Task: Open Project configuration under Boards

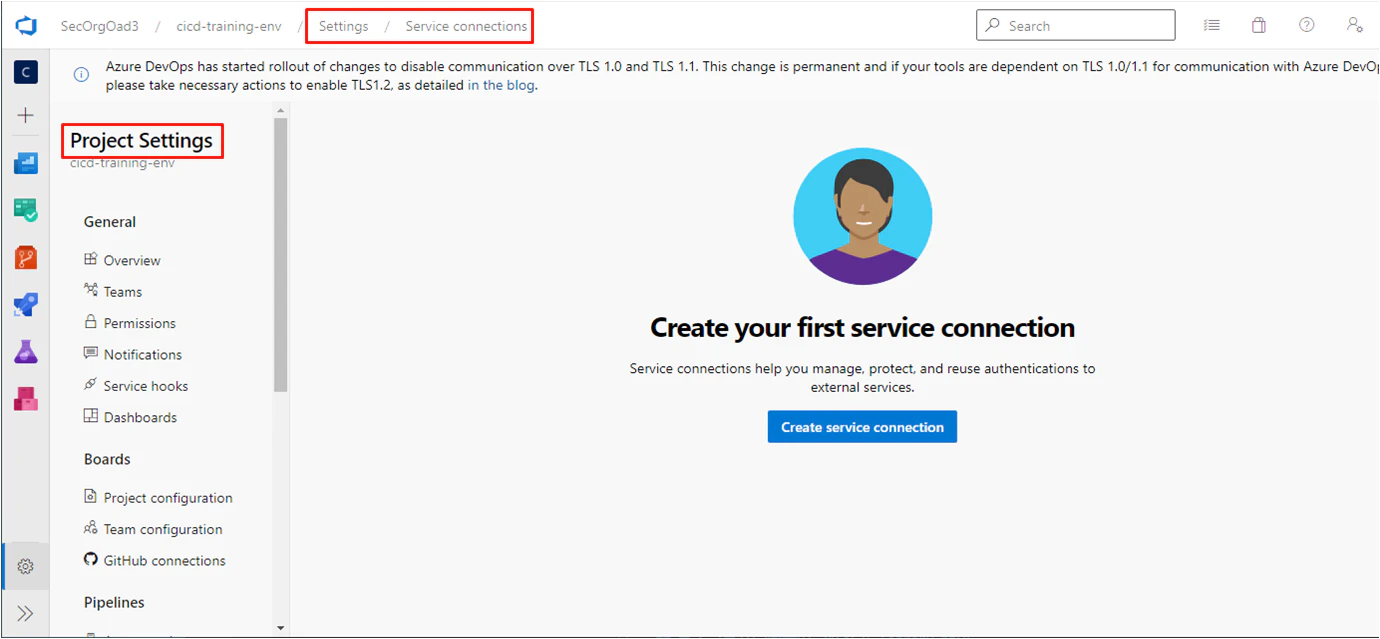Action: tap(168, 498)
